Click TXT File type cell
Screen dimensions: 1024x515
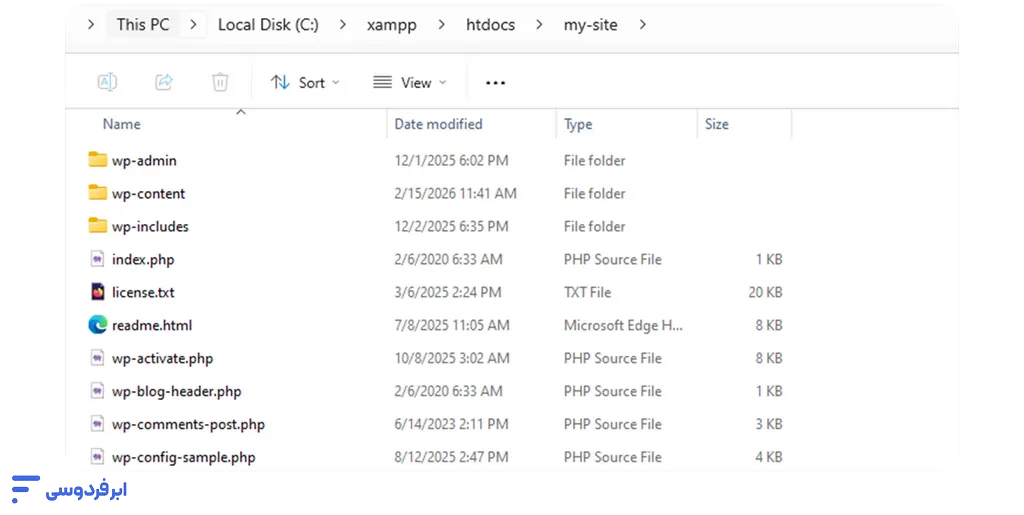(x=587, y=292)
